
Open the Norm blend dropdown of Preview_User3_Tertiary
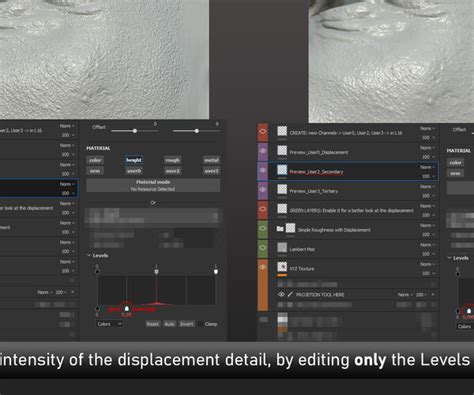427,186
